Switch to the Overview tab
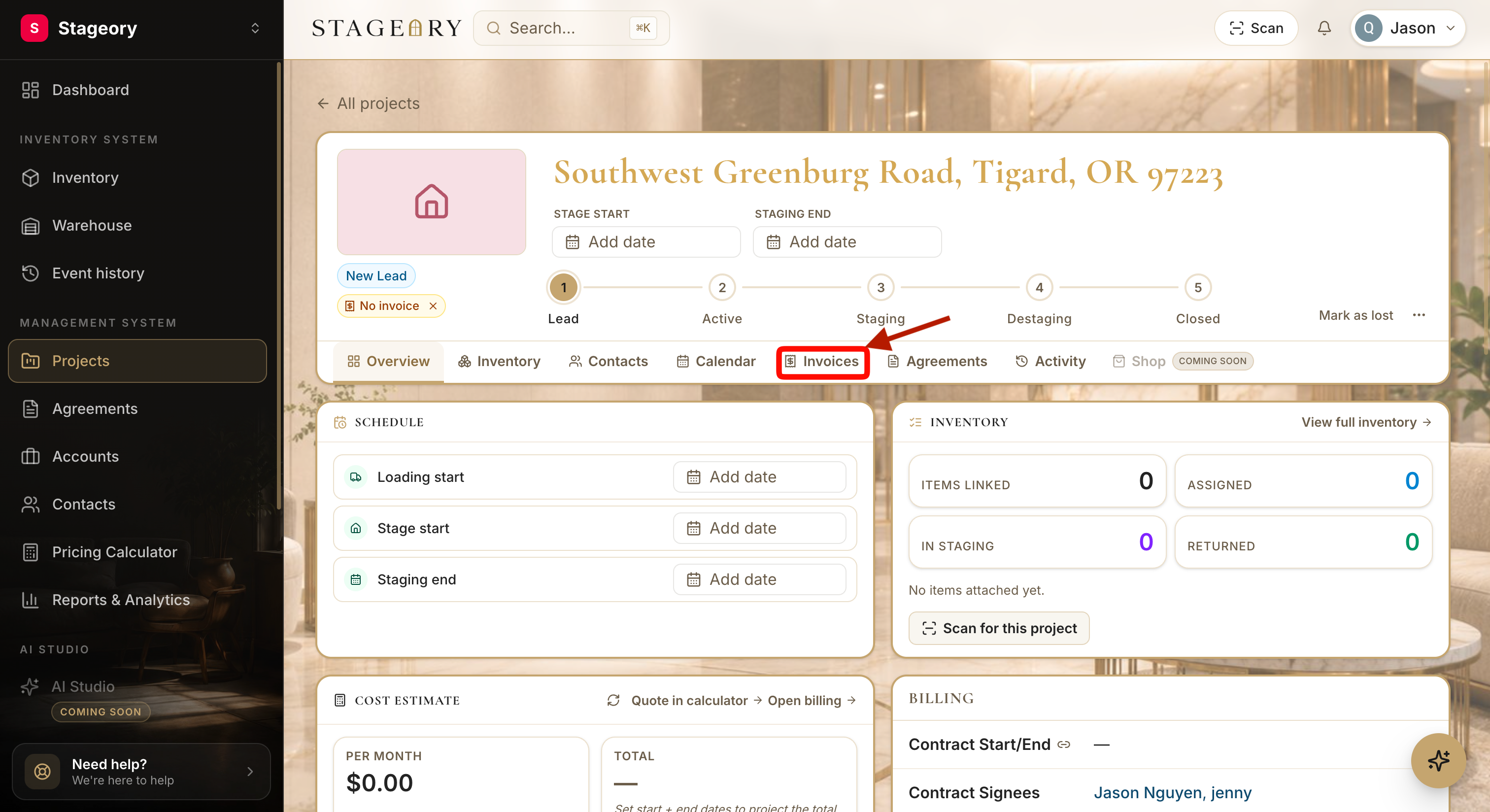This screenshot has height=812, width=1490. coord(389,361)
